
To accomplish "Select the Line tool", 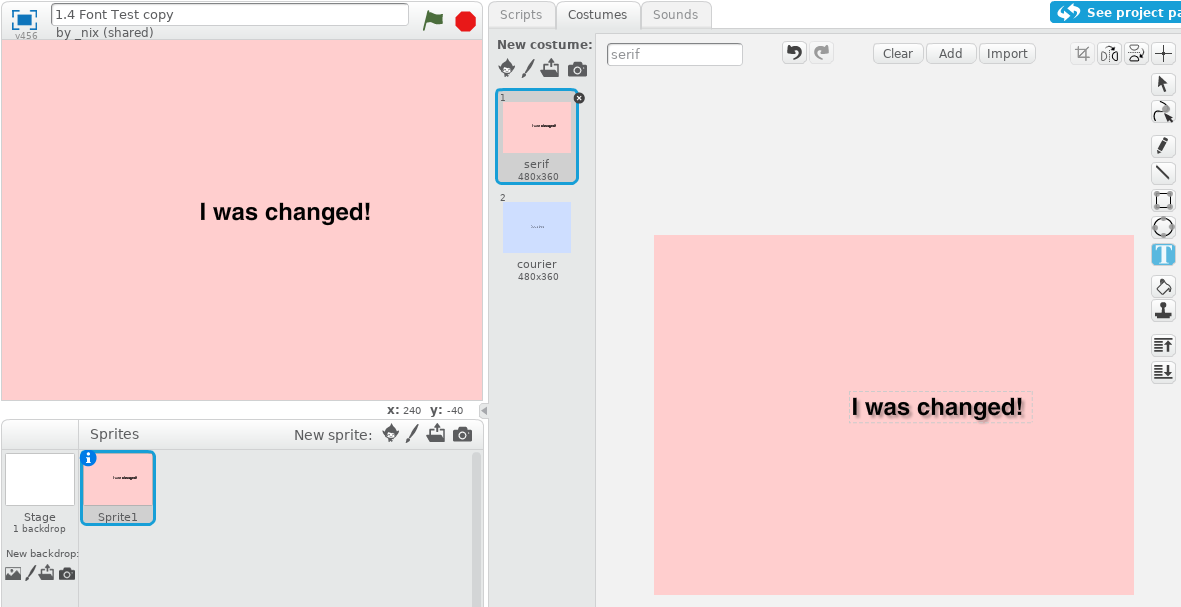I will pyautogui.click(x=1163, y=172).
